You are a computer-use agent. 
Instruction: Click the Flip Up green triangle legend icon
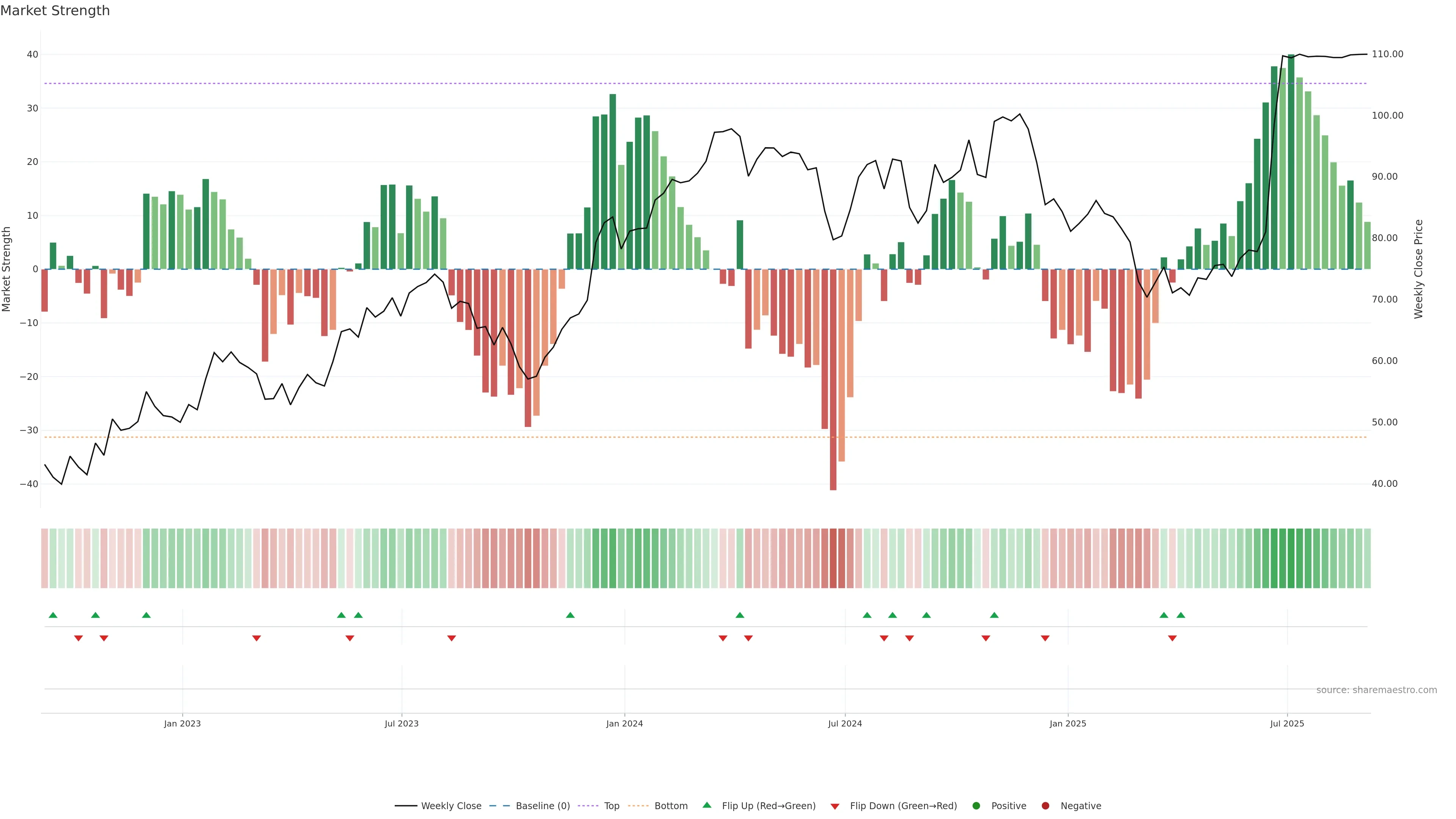[706, 805]
